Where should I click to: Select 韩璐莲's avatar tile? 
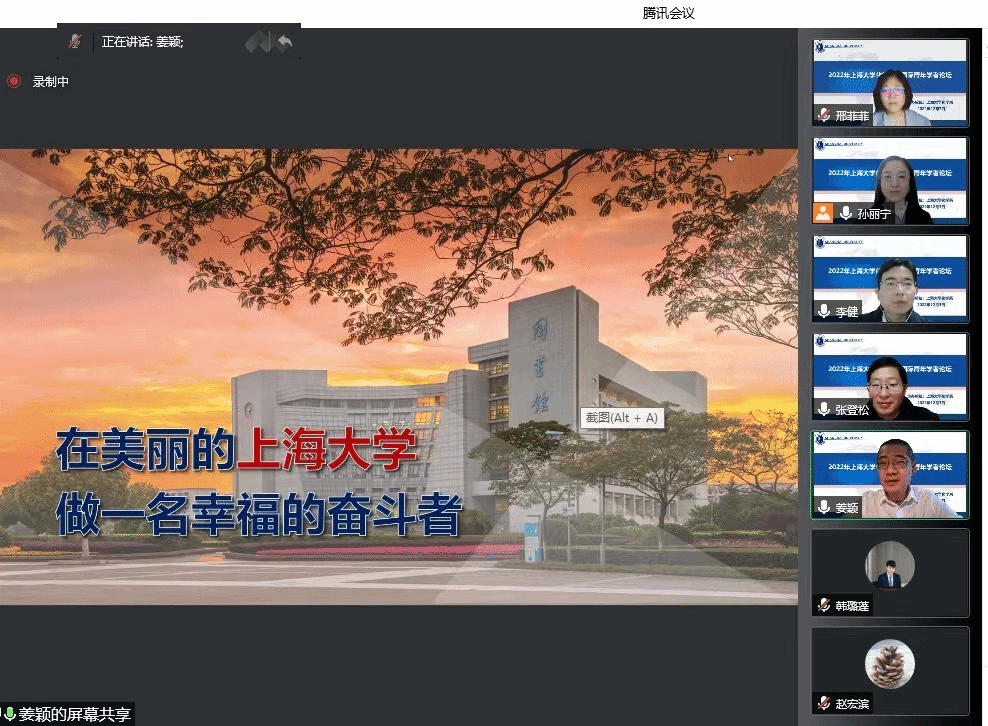[x=890, y=570]
